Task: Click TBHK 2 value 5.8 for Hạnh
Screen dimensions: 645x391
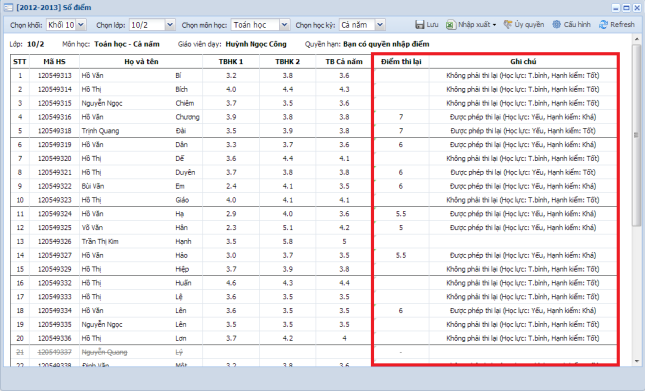Action: pos(288,241)
